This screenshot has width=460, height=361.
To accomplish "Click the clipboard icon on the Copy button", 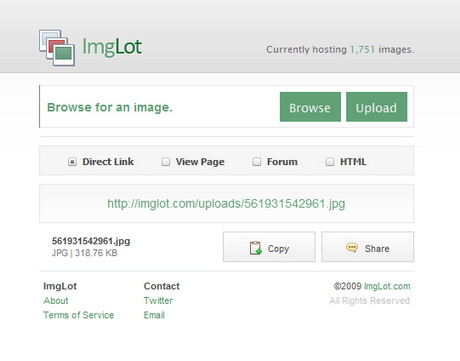I will point(256,248).
